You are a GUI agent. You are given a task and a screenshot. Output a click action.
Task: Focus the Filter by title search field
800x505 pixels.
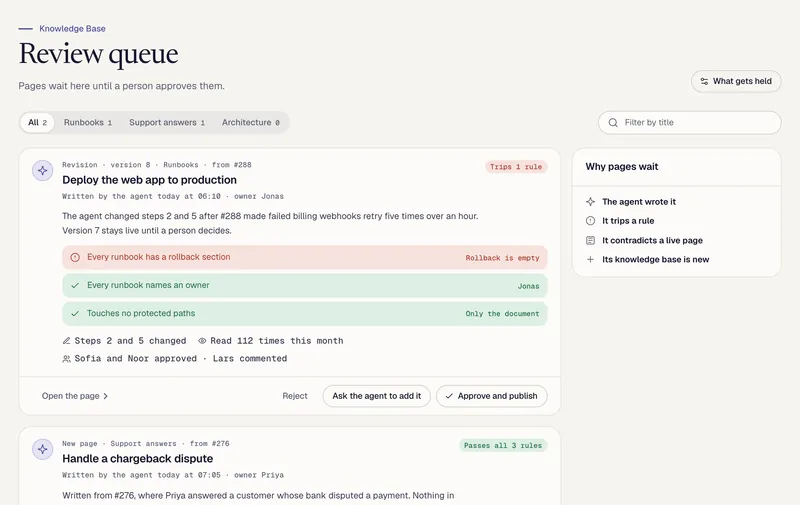[690, 122]
